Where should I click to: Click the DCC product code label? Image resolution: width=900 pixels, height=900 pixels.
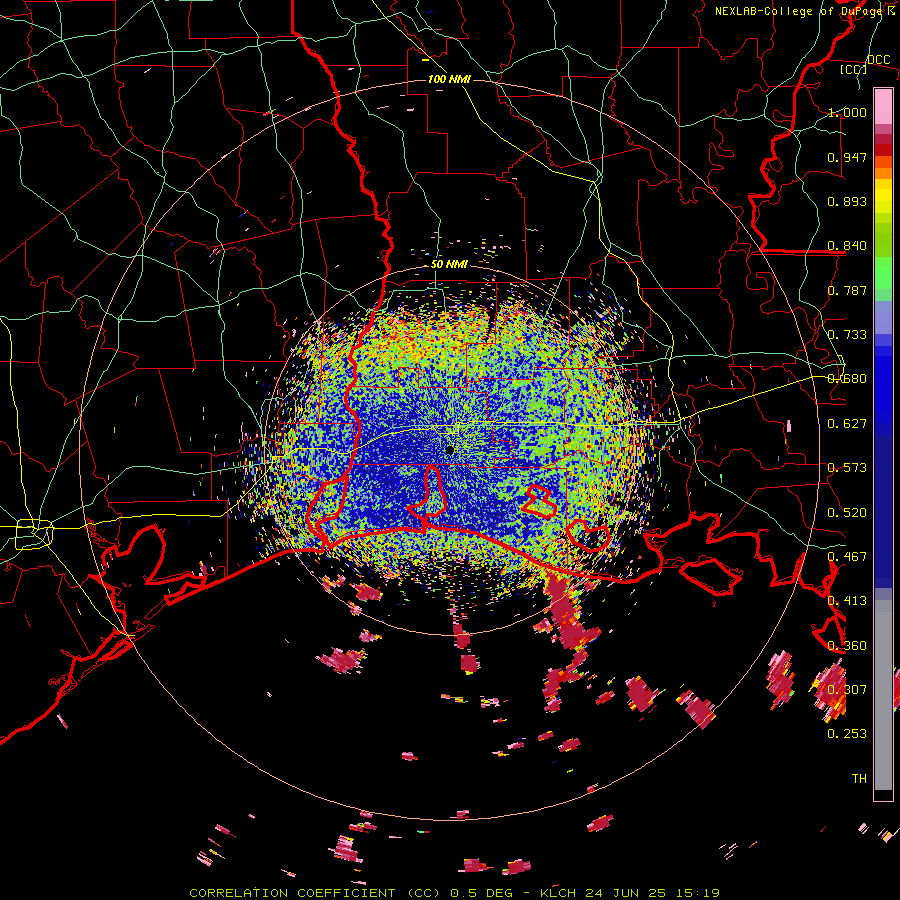pos(878,59)
